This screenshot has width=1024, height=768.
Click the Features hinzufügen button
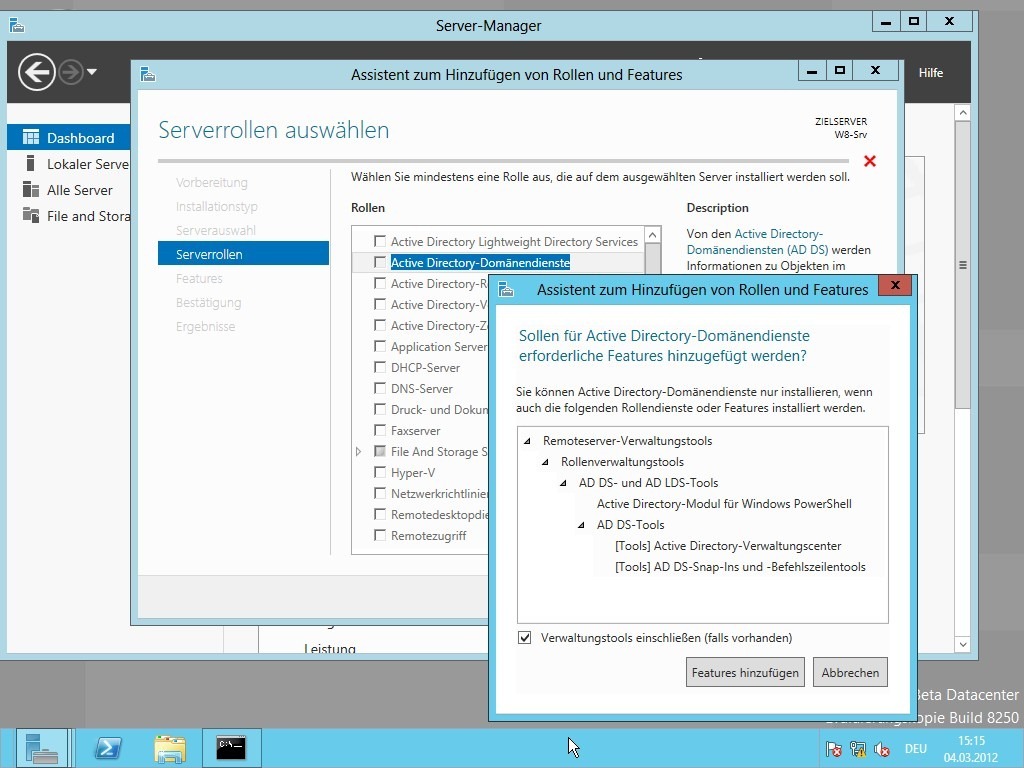point(745,673)
